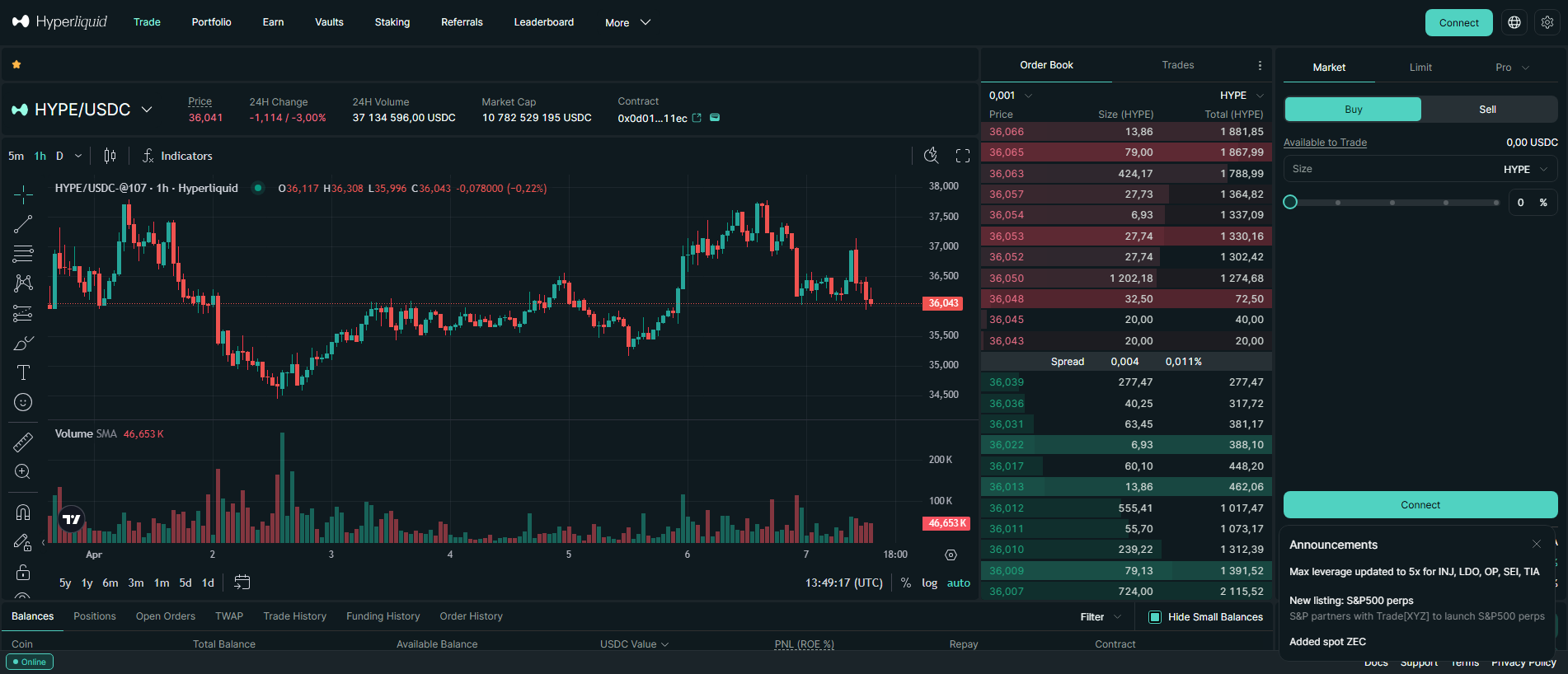Image resolution: width=1568 pixels, height=674 pixels.
Task: Toggle stay-in-drawing-mode pencil lock icon
Action: pyautogui.click(x=23, y=542)
